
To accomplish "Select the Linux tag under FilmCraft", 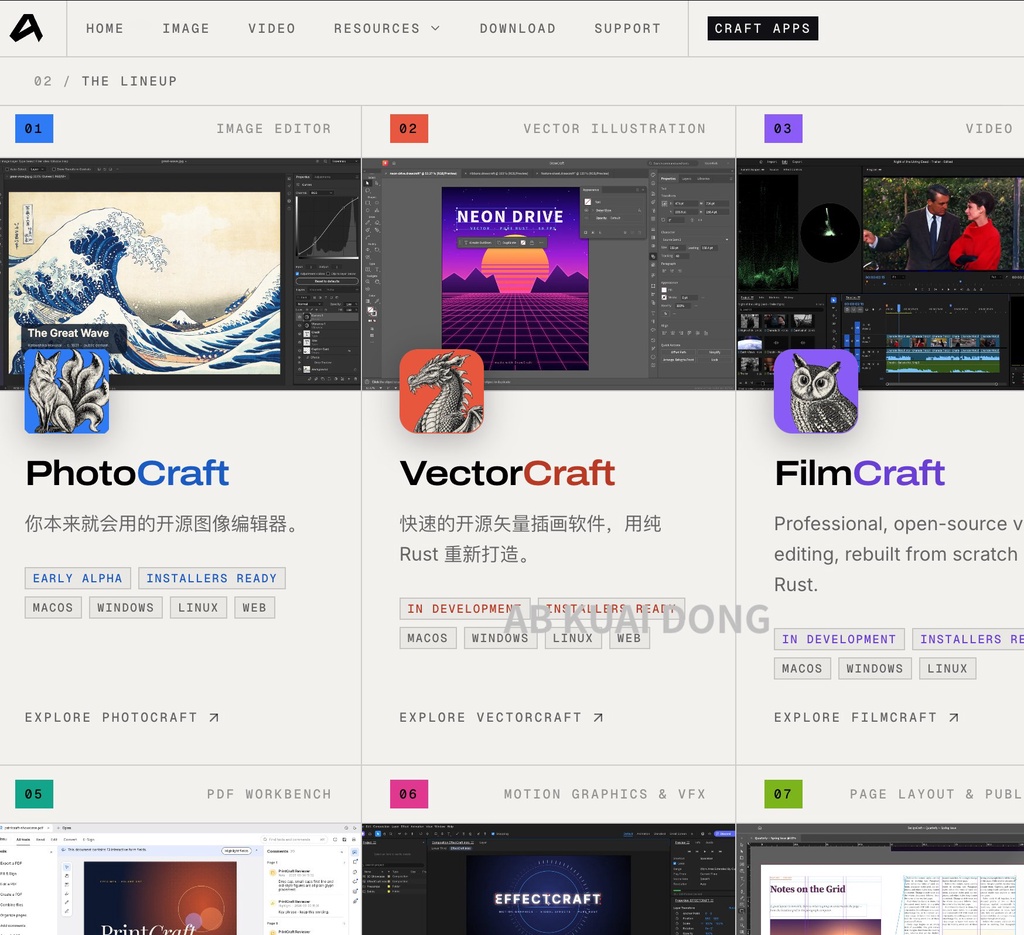I will click(x=948, y=669).
